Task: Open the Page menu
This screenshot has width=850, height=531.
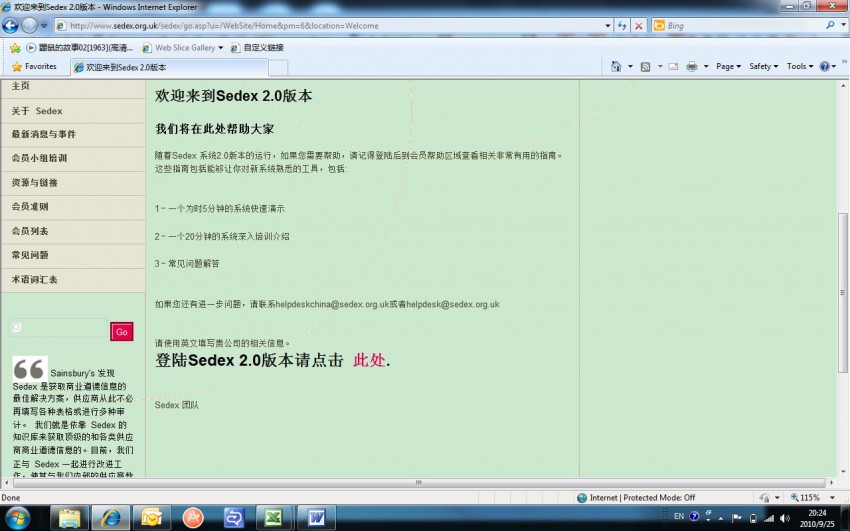Action: [x=728, y=67]
